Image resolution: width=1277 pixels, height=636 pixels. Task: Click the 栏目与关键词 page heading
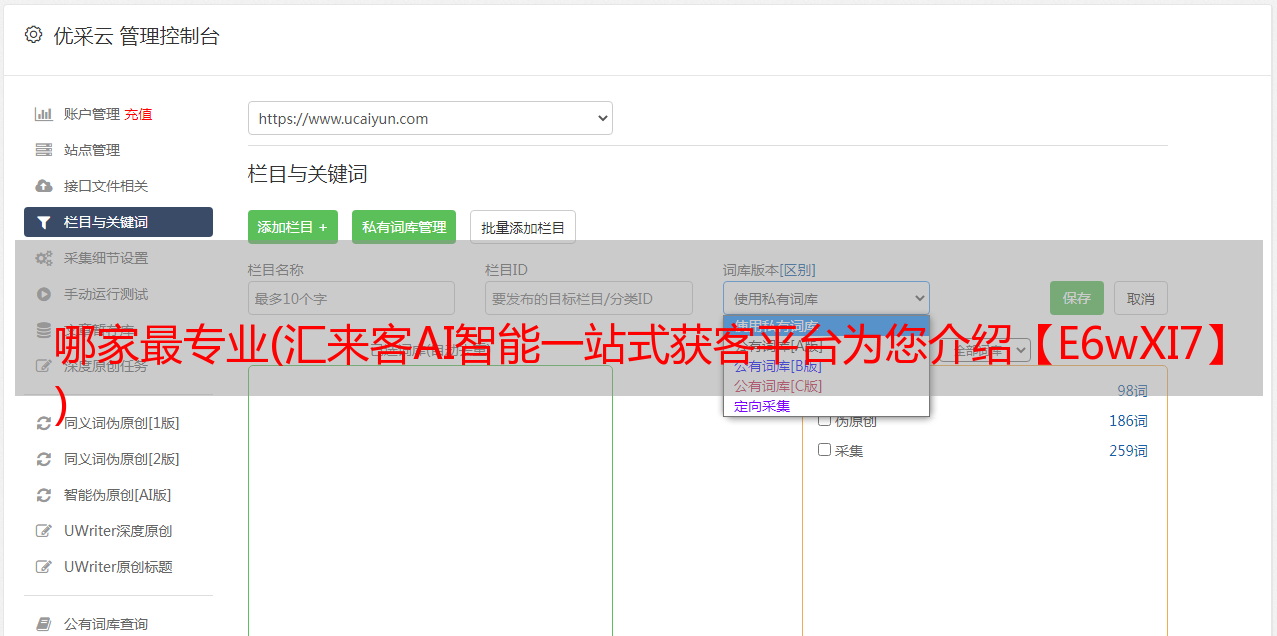click(308, 174)
